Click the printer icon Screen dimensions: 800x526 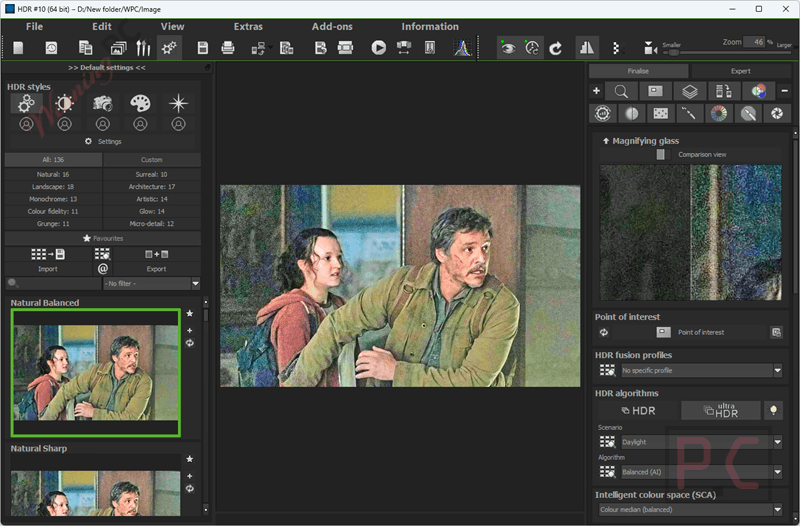click(228, 48)
